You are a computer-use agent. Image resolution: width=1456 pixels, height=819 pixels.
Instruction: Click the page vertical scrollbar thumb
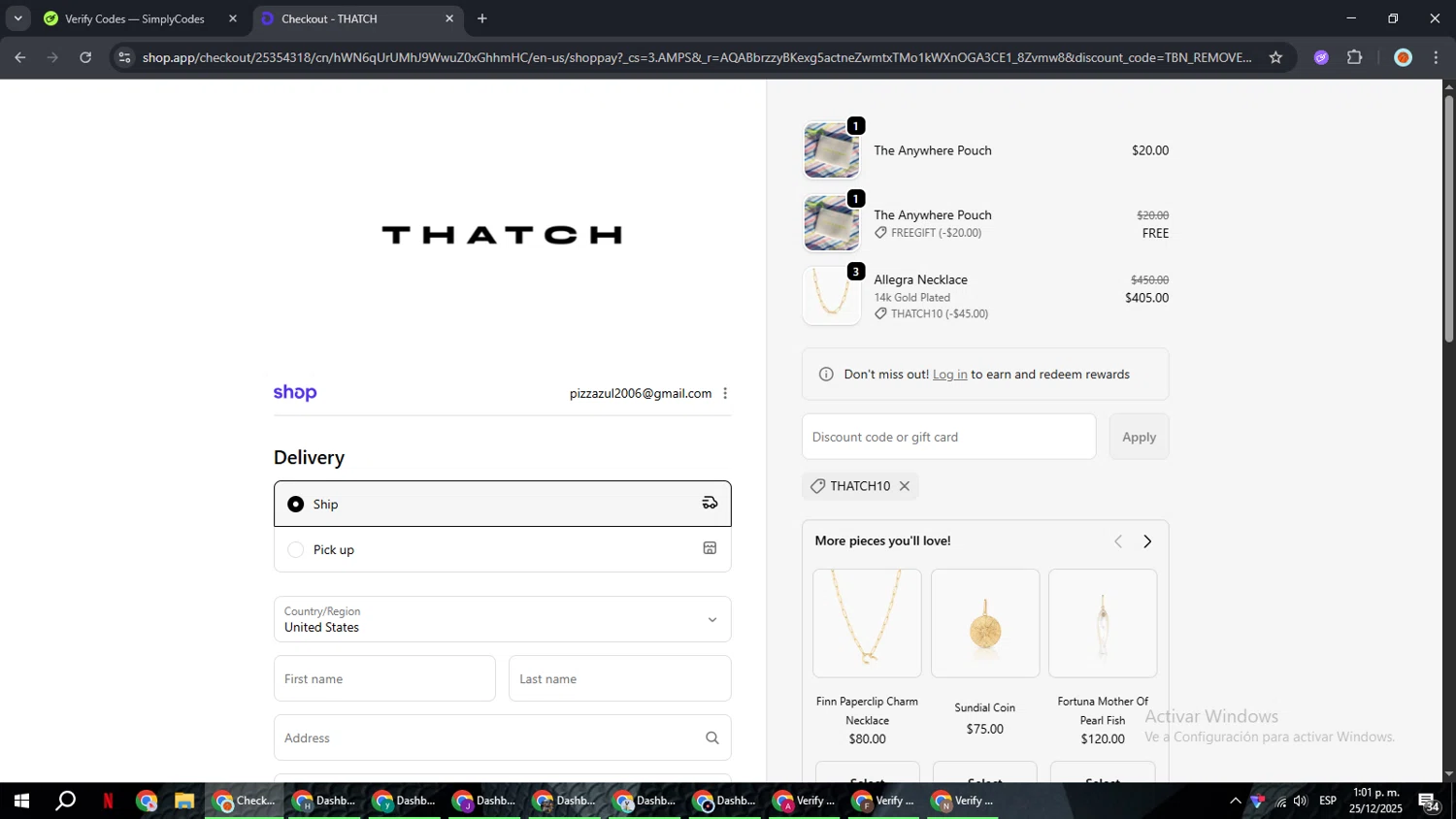pos(1448,218)
